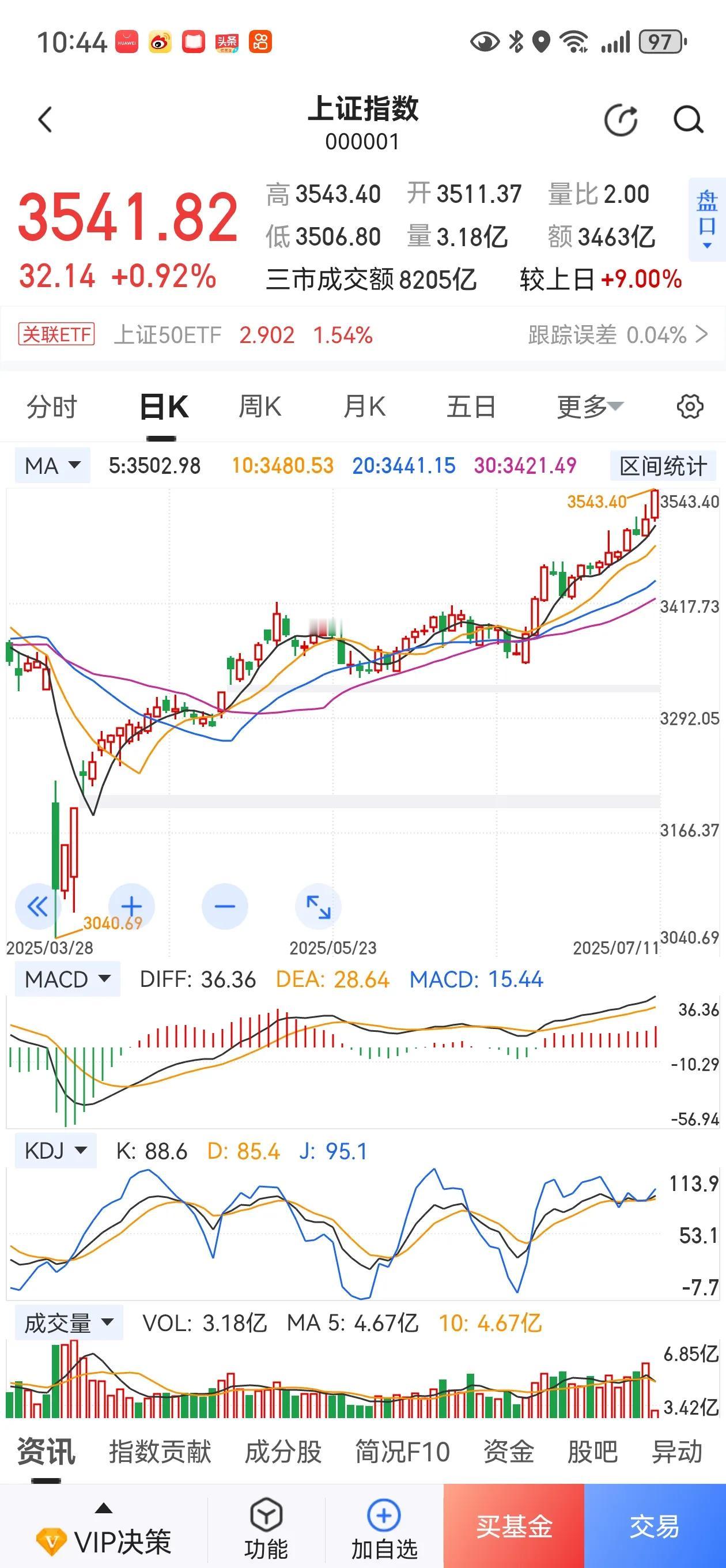The height and width of the screenshot is (1568, 726).
Task: Tap 三市成交额 8205亿 text
Action: point(370,280)
